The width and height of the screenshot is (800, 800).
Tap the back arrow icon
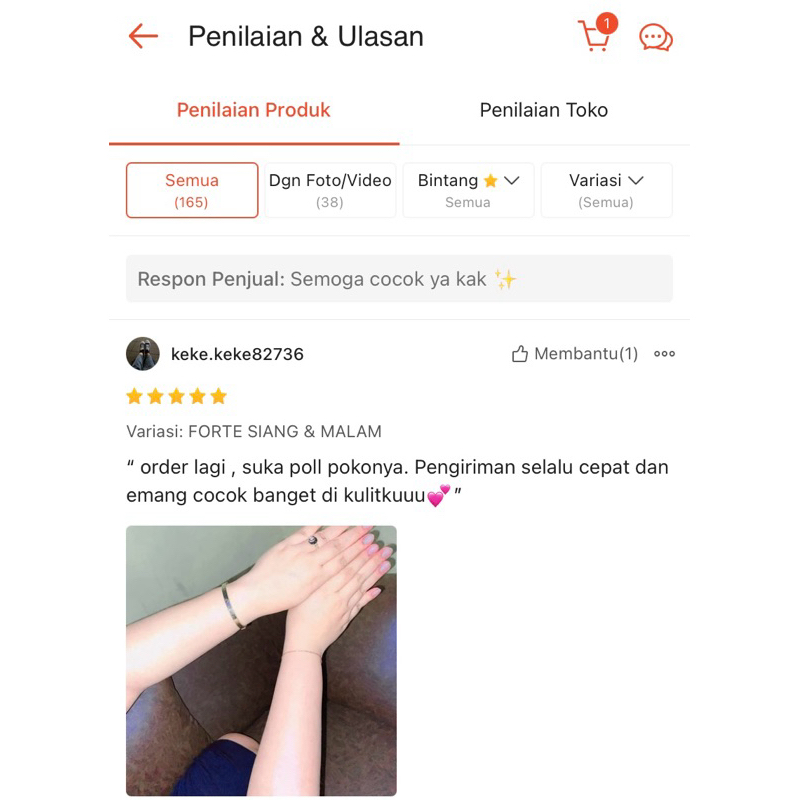point(143,36)
